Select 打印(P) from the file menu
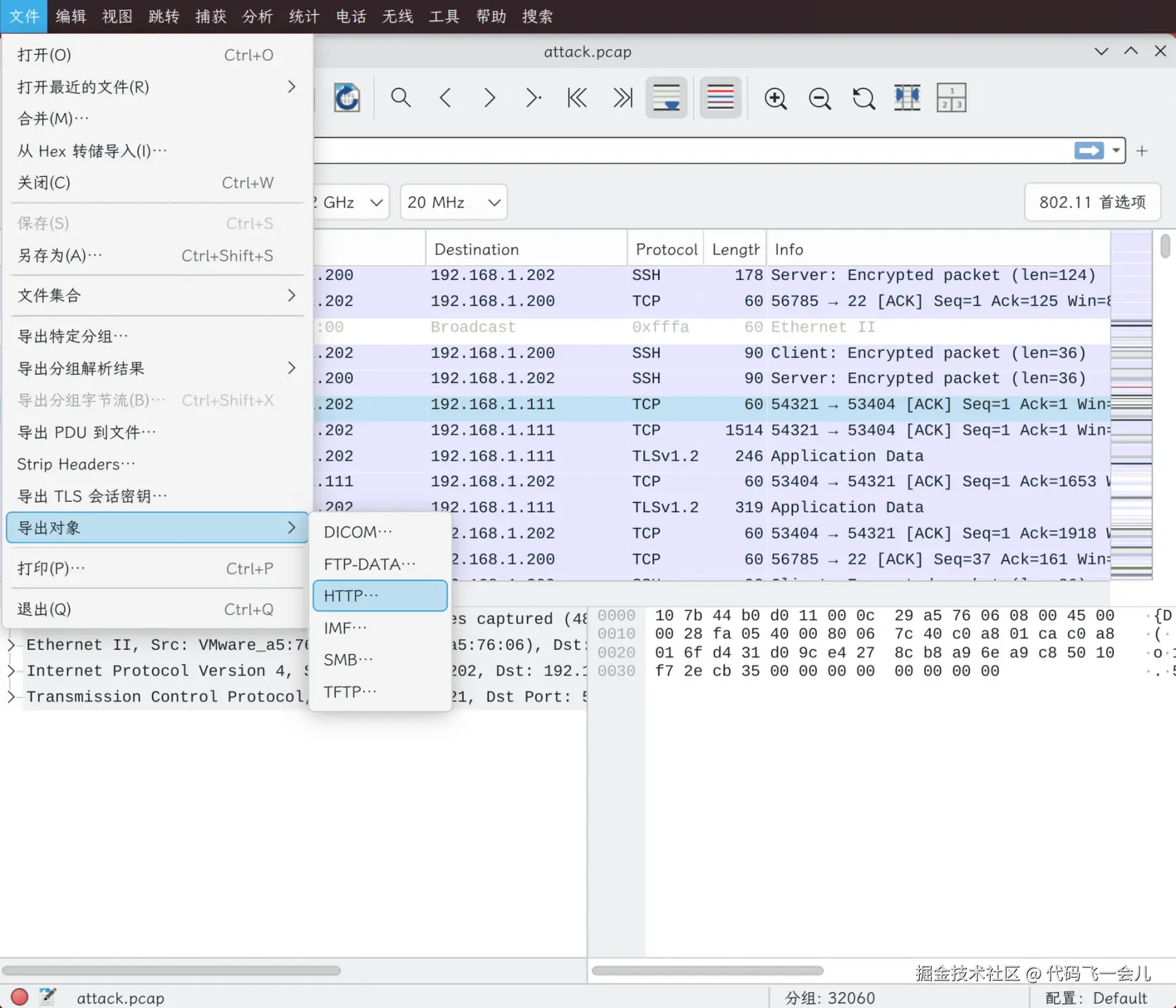Viewport: 1176px width, 1008px height. (157, 569)
